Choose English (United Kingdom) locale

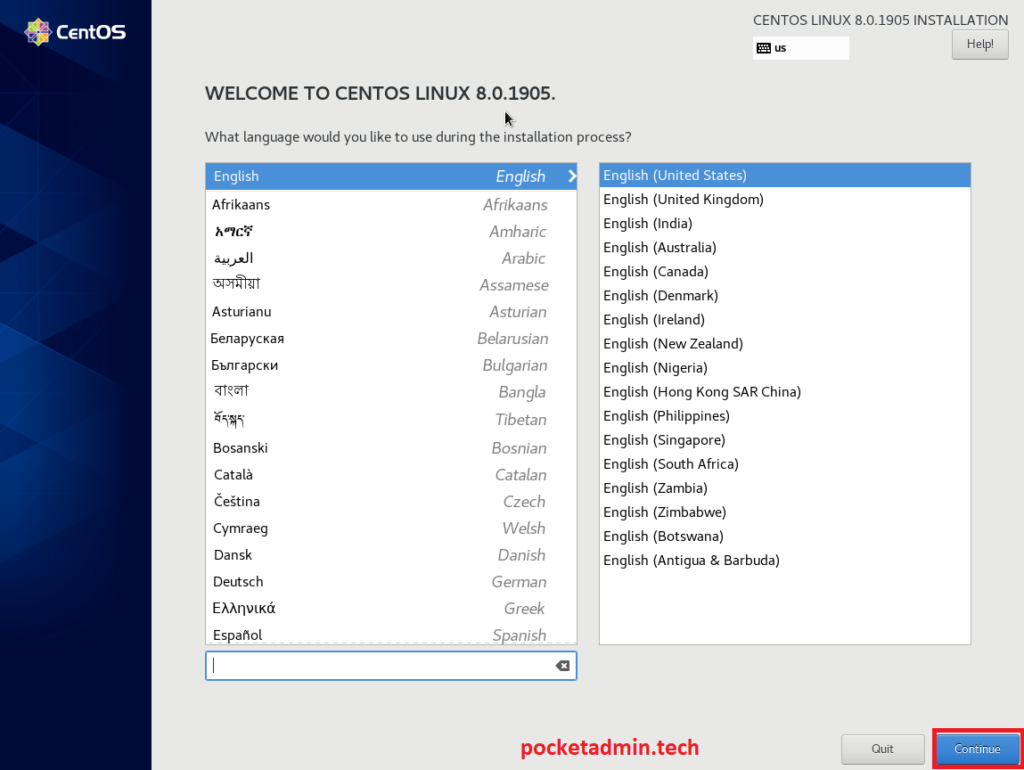coord(785,199)
